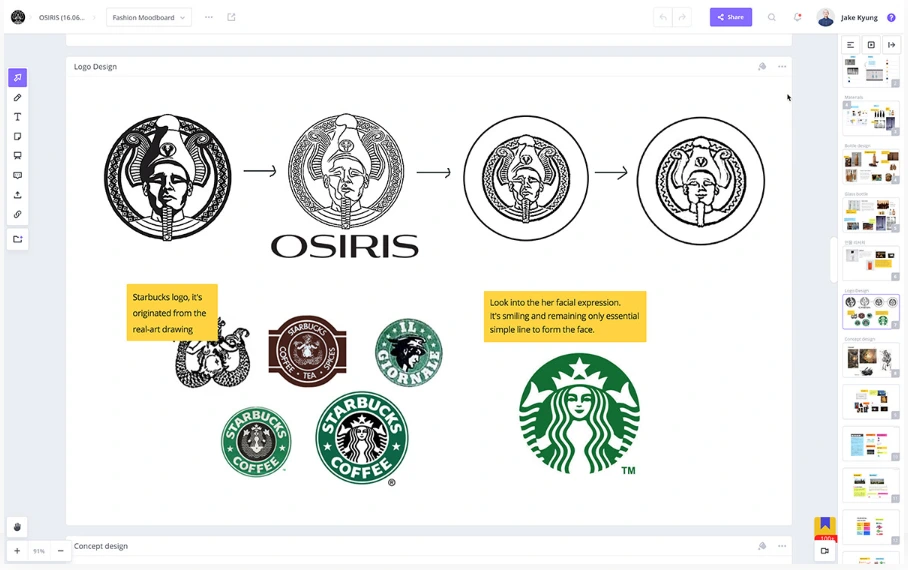Image resolution: width=908 pixels, height=570 pixels.
Task: Open board thumbnail numbered 12
Action: tap(871, 527)
